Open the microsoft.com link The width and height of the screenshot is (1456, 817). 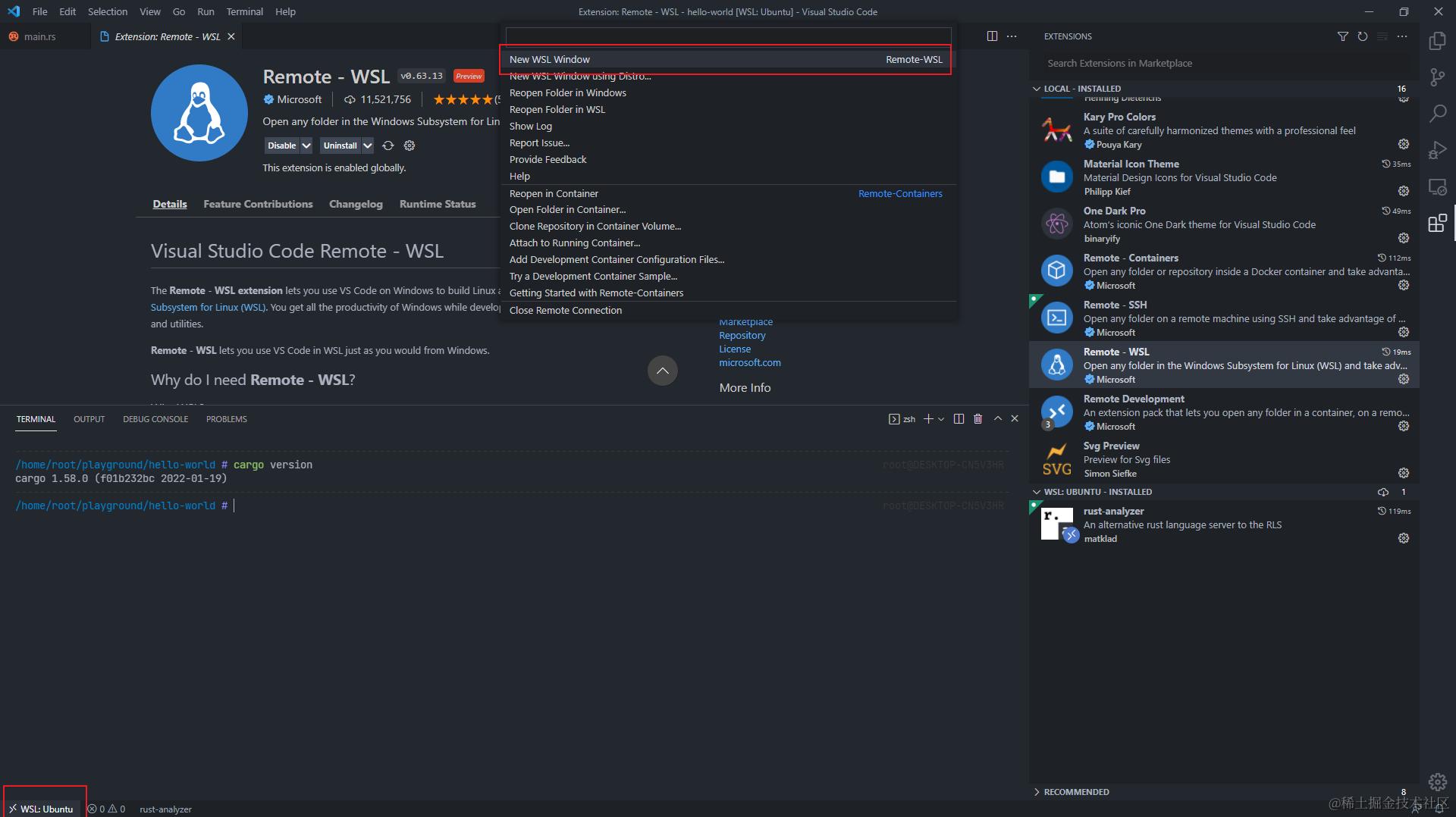pos(750,362)
